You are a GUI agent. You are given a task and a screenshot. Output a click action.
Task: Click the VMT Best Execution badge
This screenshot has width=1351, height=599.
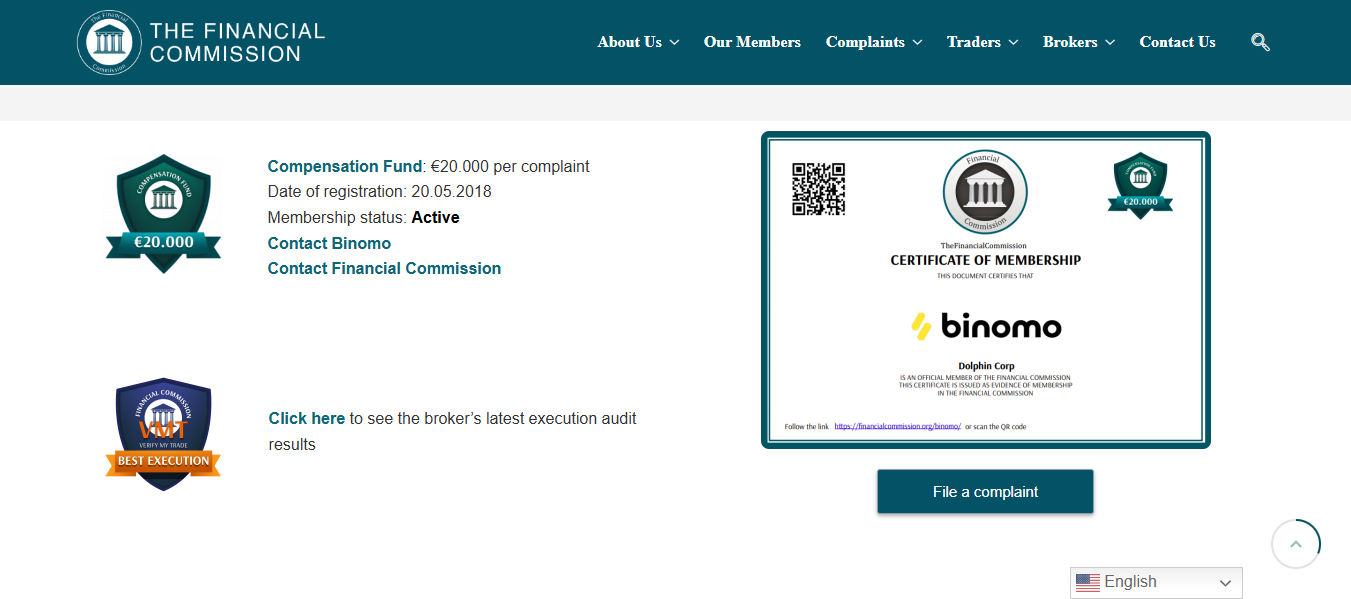point(162,433)
